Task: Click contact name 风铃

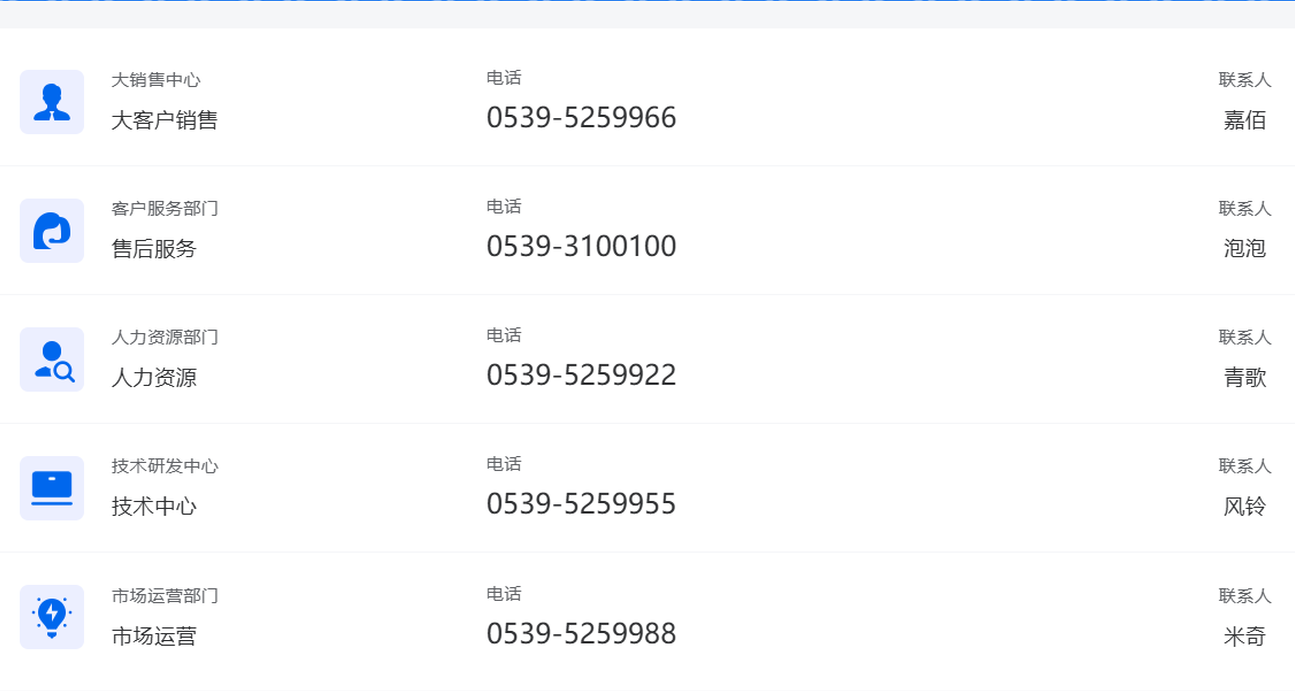Action: 1244,507
